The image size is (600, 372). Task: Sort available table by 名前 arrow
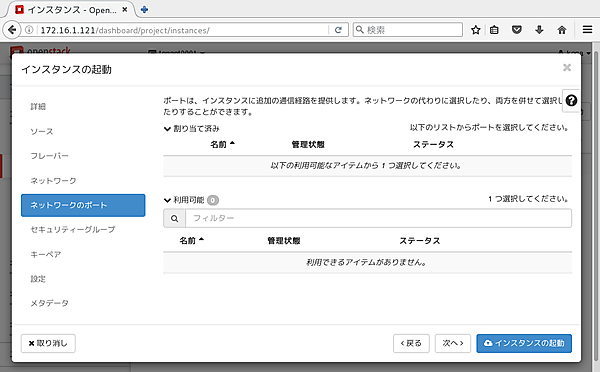point(201,240)
